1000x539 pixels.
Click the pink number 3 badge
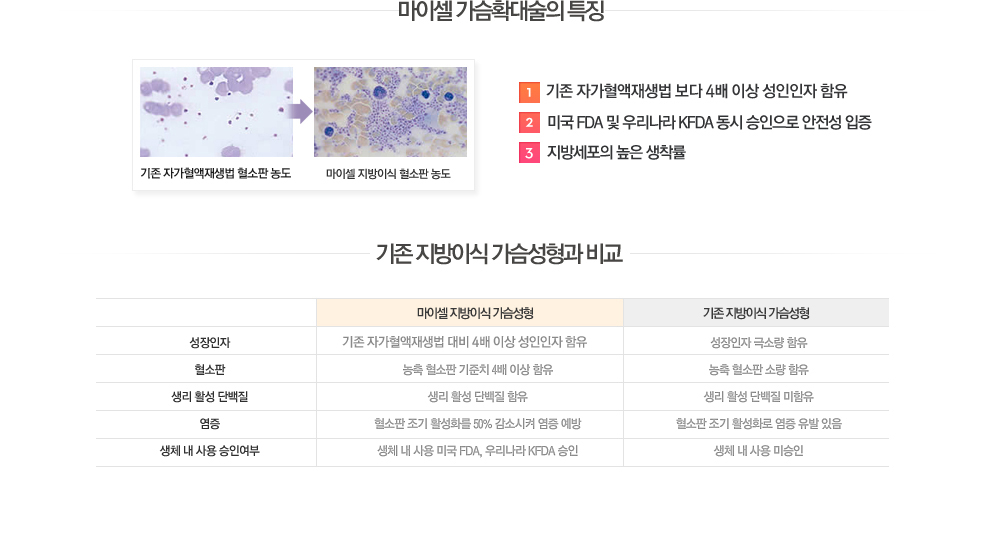529,153
